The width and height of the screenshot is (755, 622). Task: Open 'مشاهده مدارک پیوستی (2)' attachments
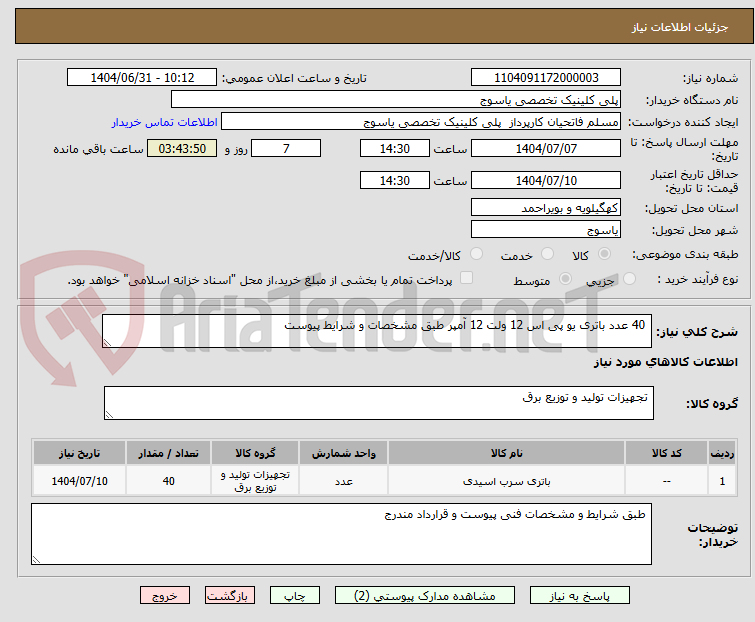(425, 596)
